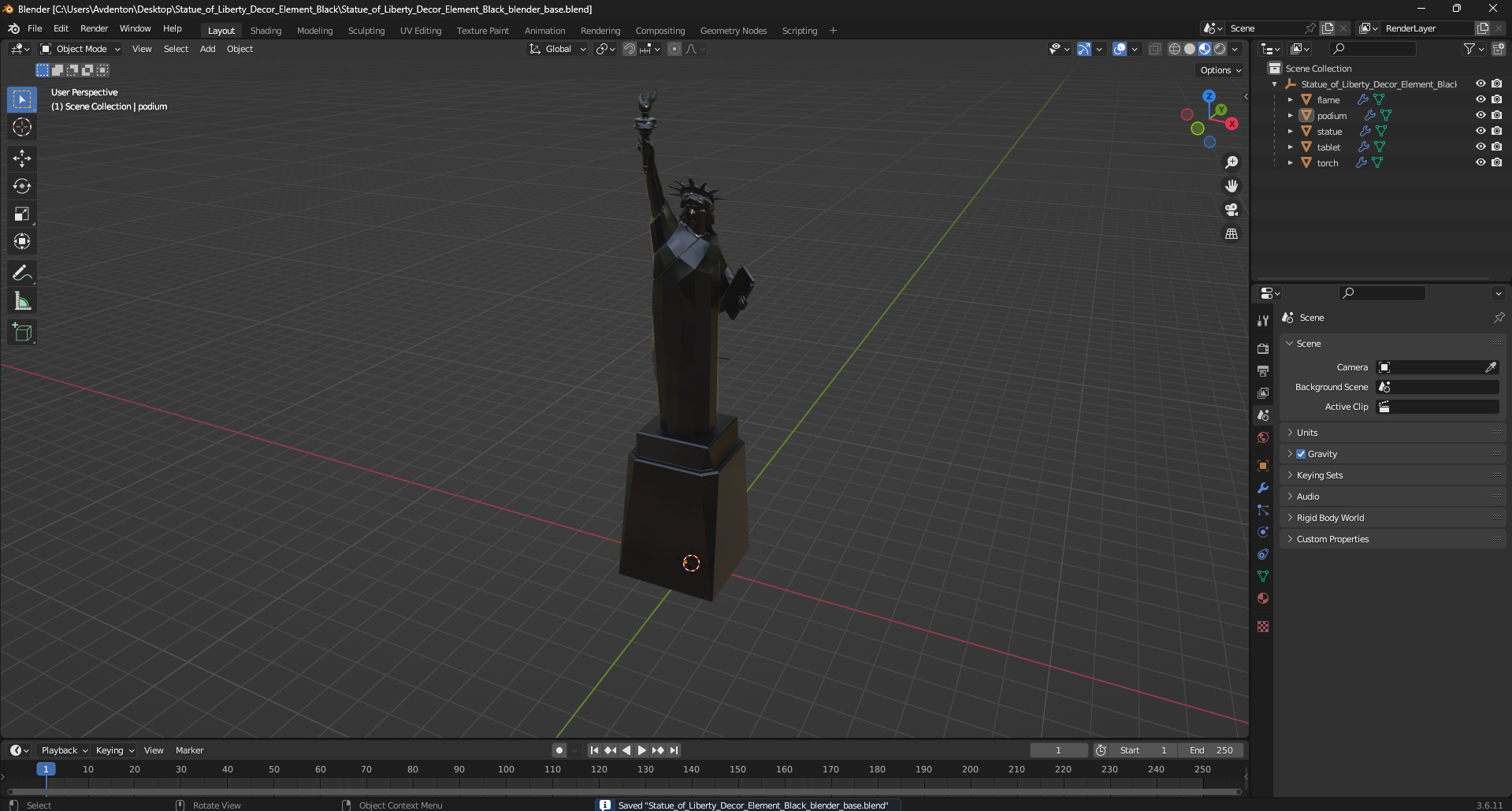Open World properties tab

1263,437
